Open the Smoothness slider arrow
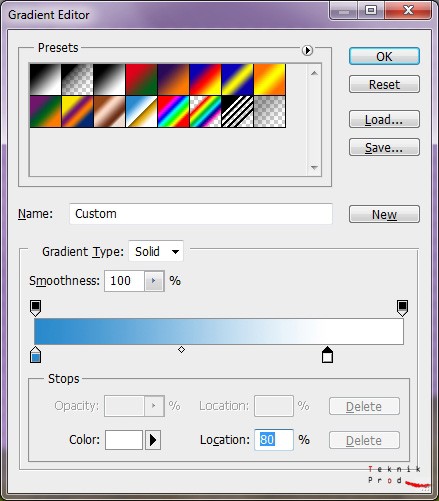Screen dimensions: 439x501 154,281
